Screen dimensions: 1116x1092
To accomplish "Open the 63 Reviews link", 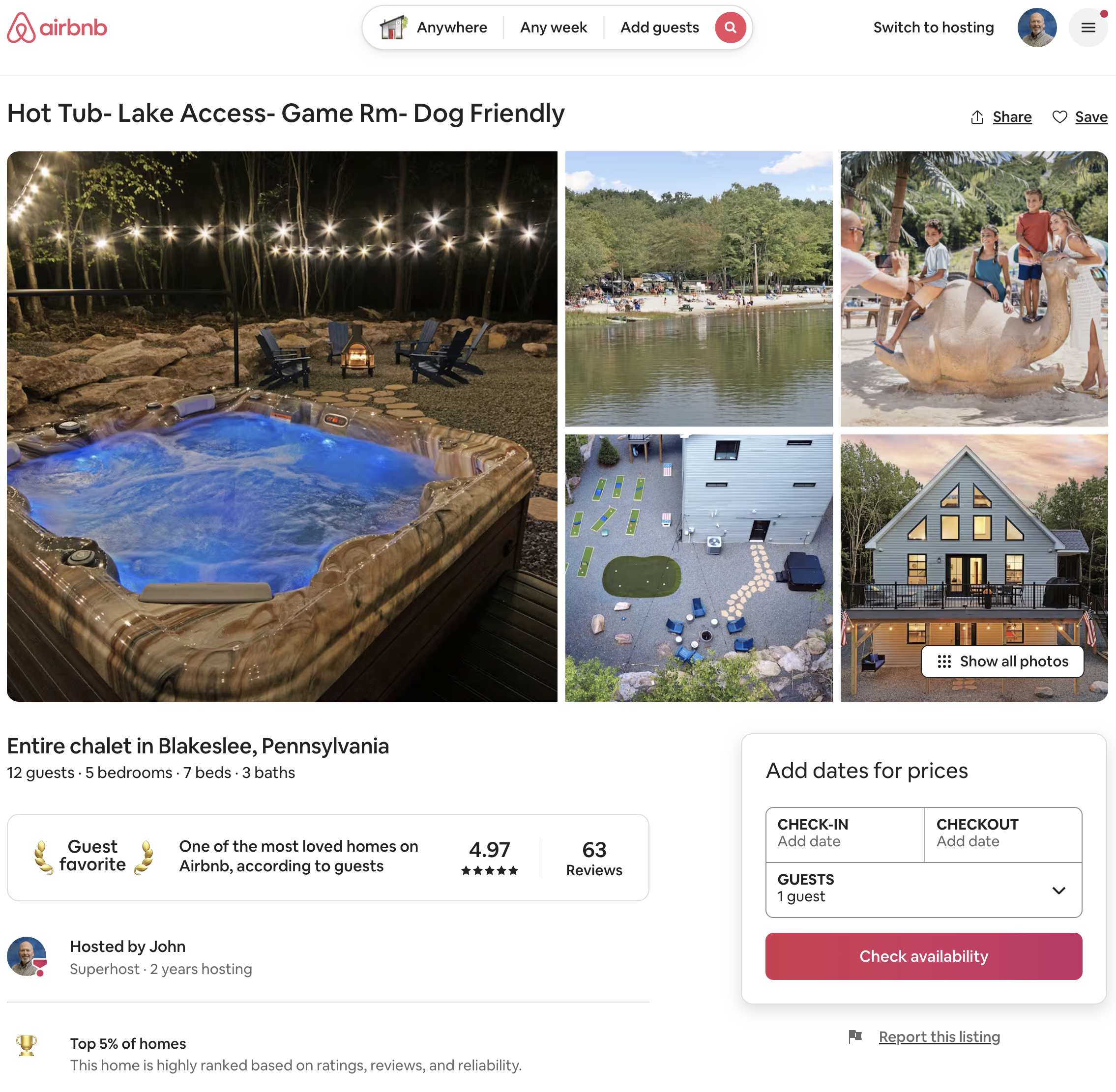I will pyautogui.click(x=594, y=858).
